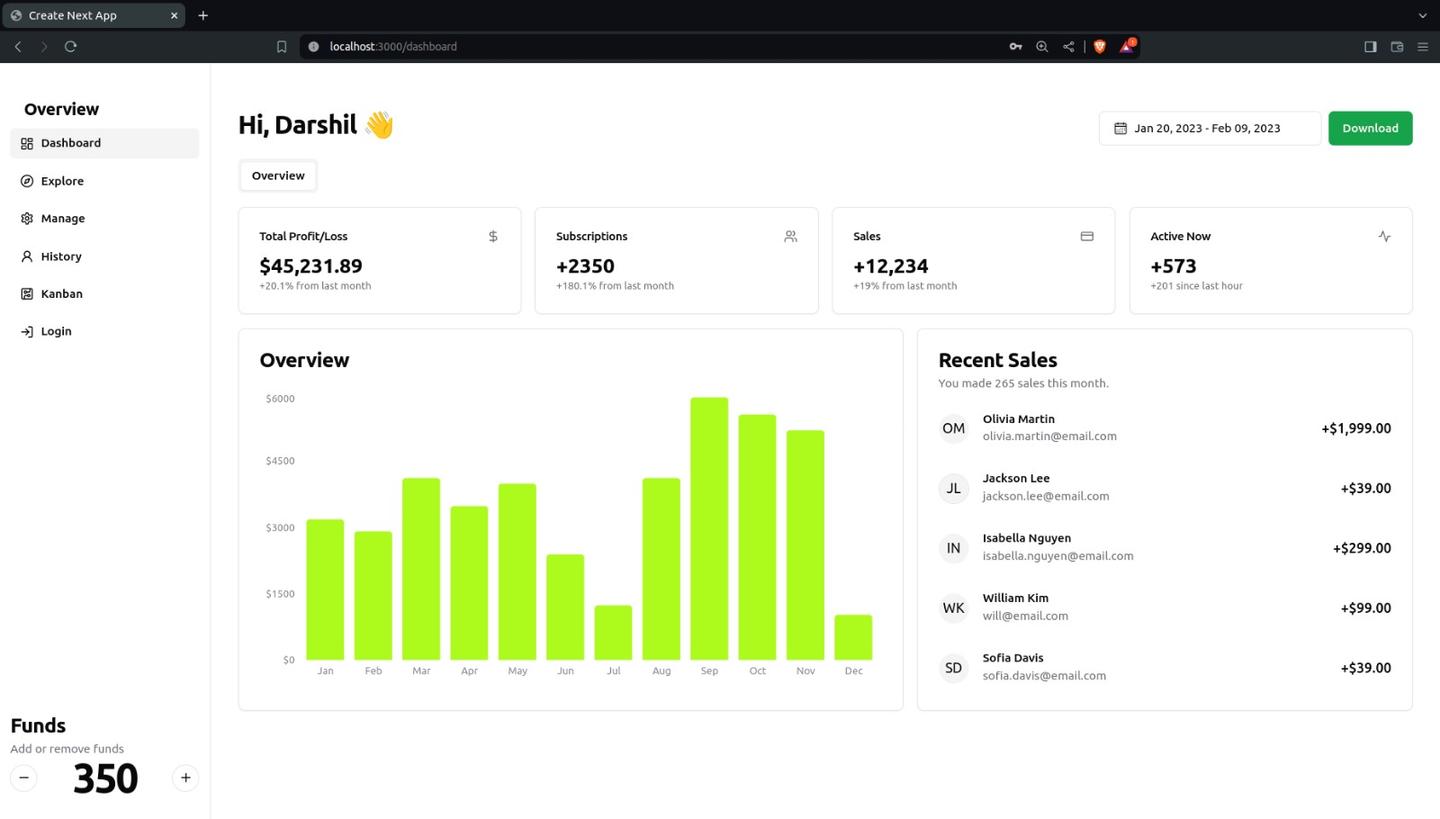Click the July bar in the chart
The image size is (1440, 819).
click(613, 633)
